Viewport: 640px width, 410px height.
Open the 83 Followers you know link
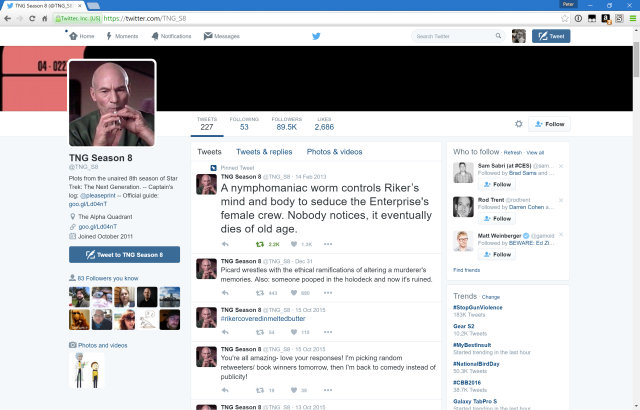coord(108,278)
